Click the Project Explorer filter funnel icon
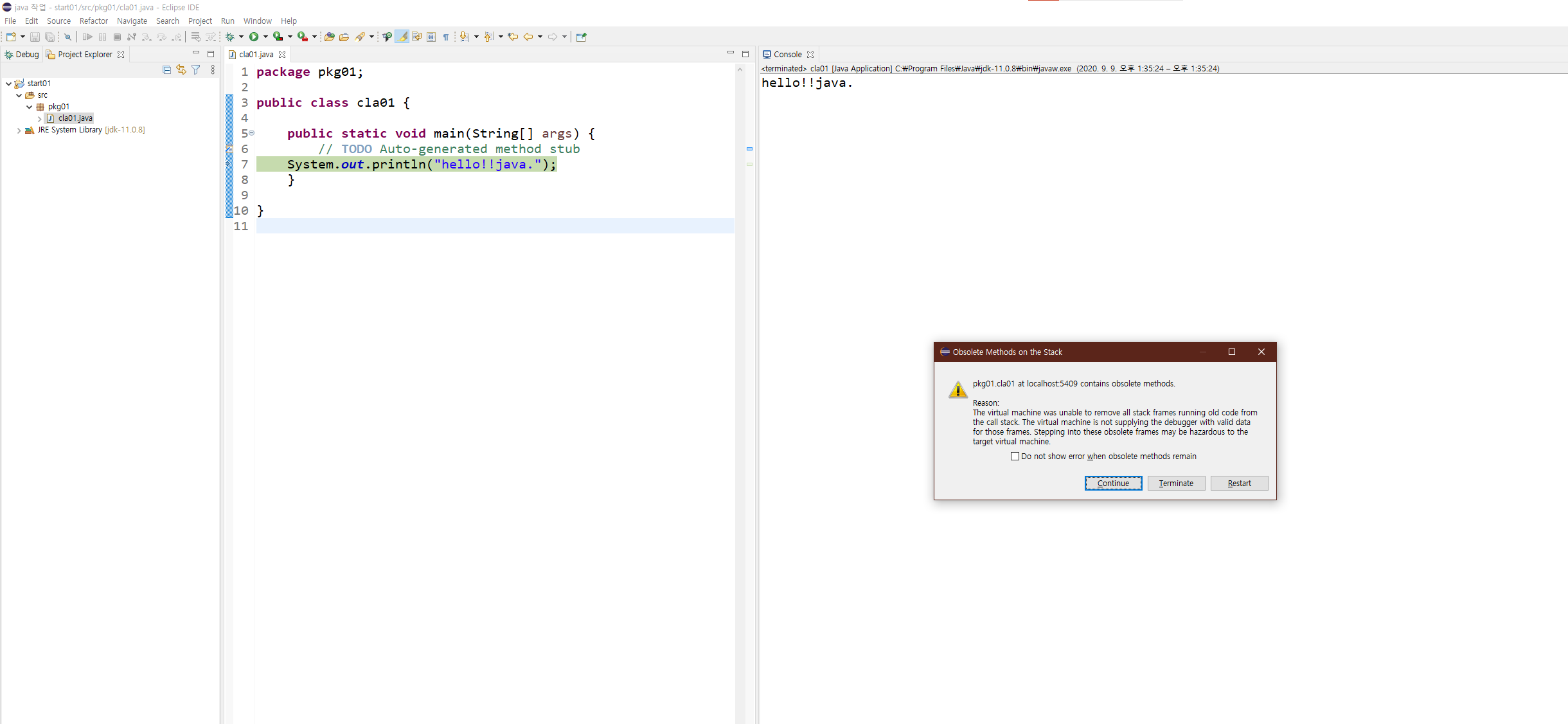 point(196,69)
